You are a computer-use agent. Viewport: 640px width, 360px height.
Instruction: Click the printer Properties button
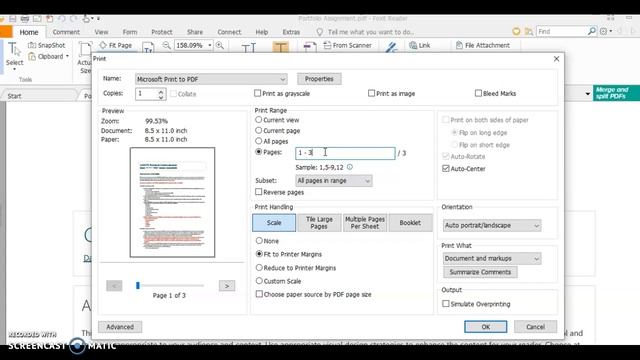point(319,79)
